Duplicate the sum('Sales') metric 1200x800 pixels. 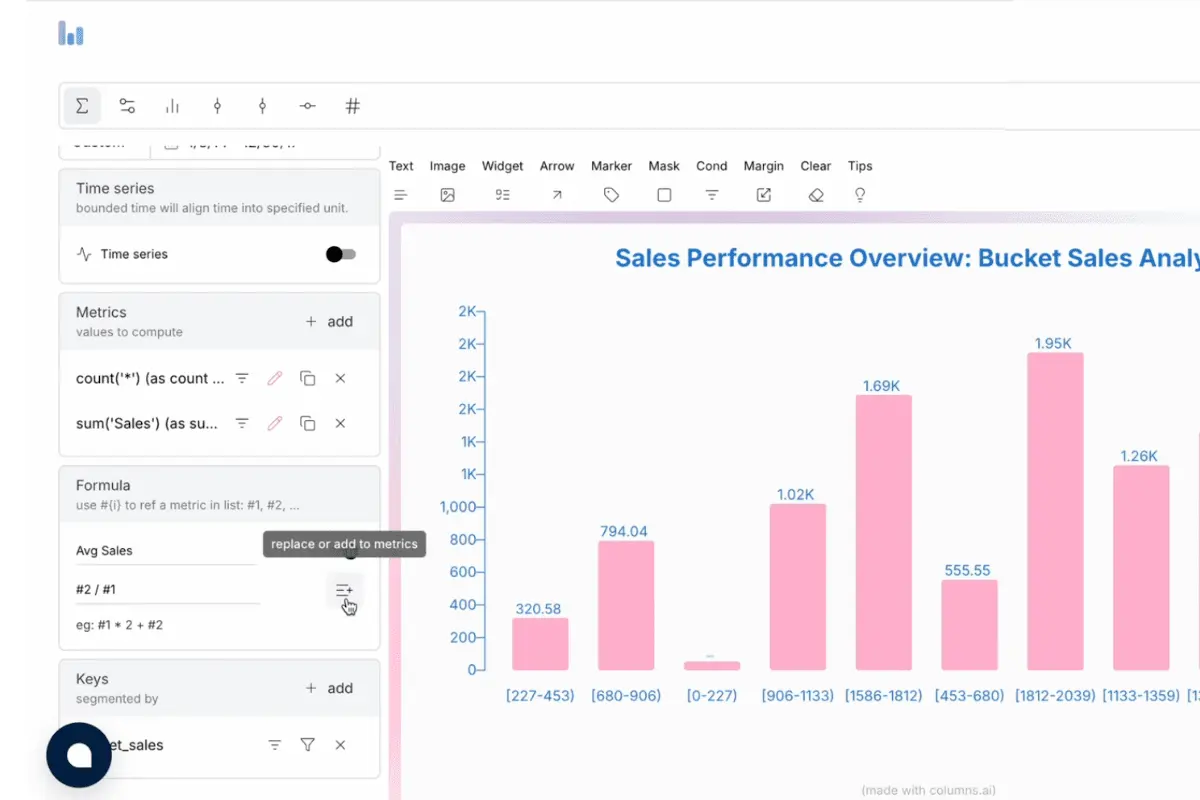coord(308,423)
